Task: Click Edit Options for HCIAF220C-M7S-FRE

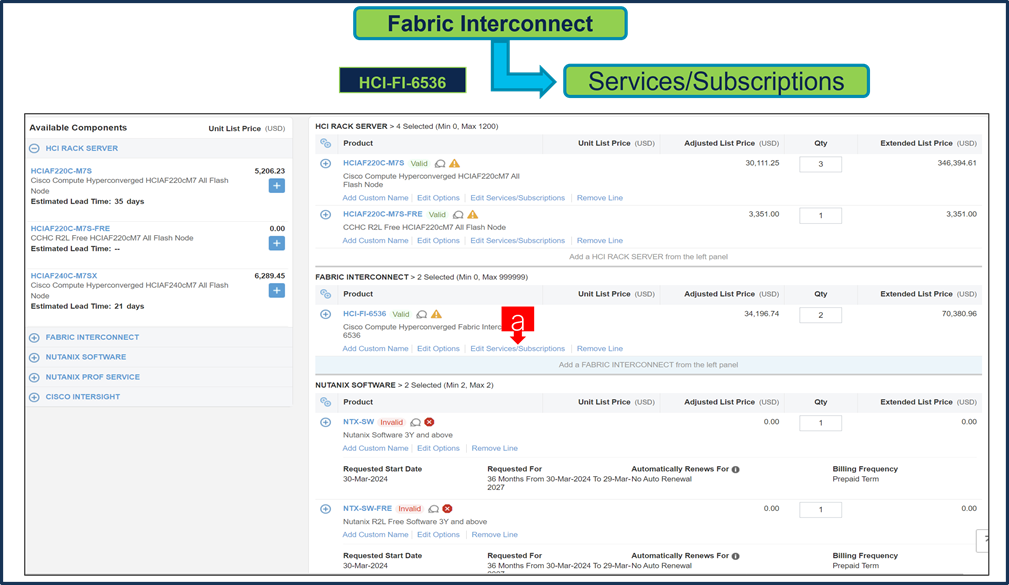Action: (x=438, y=241)
